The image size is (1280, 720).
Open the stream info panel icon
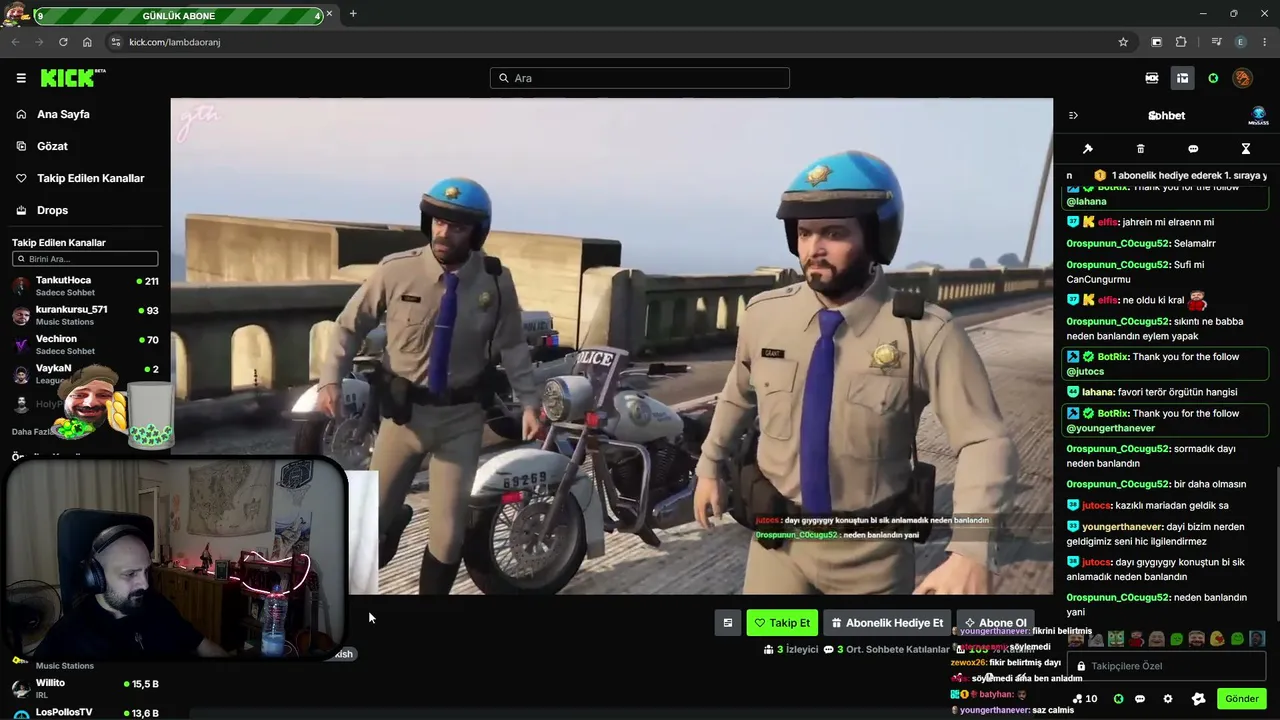tap(728, 623)
